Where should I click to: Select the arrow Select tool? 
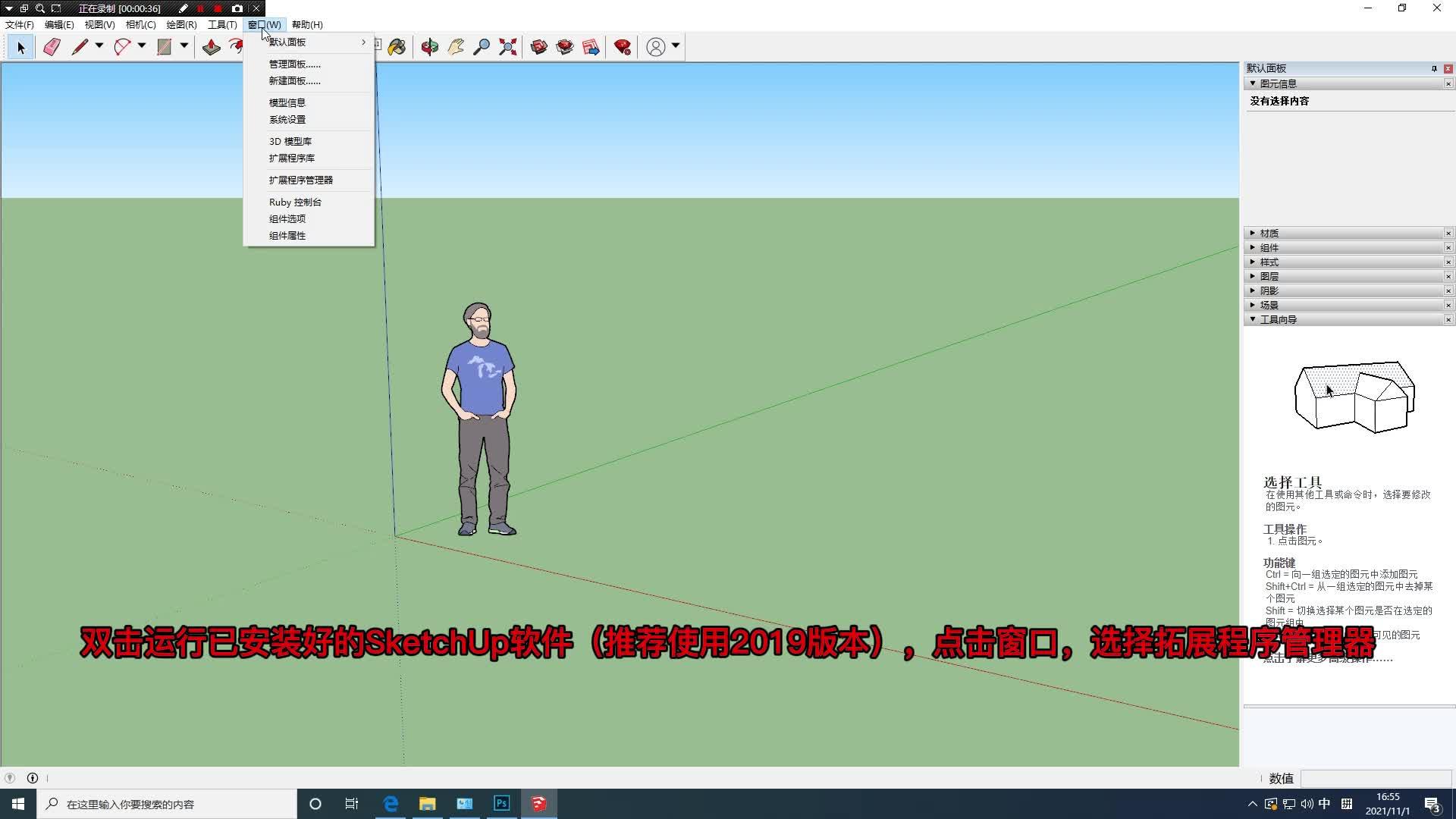pyautogui.click(x=20, y=47)
